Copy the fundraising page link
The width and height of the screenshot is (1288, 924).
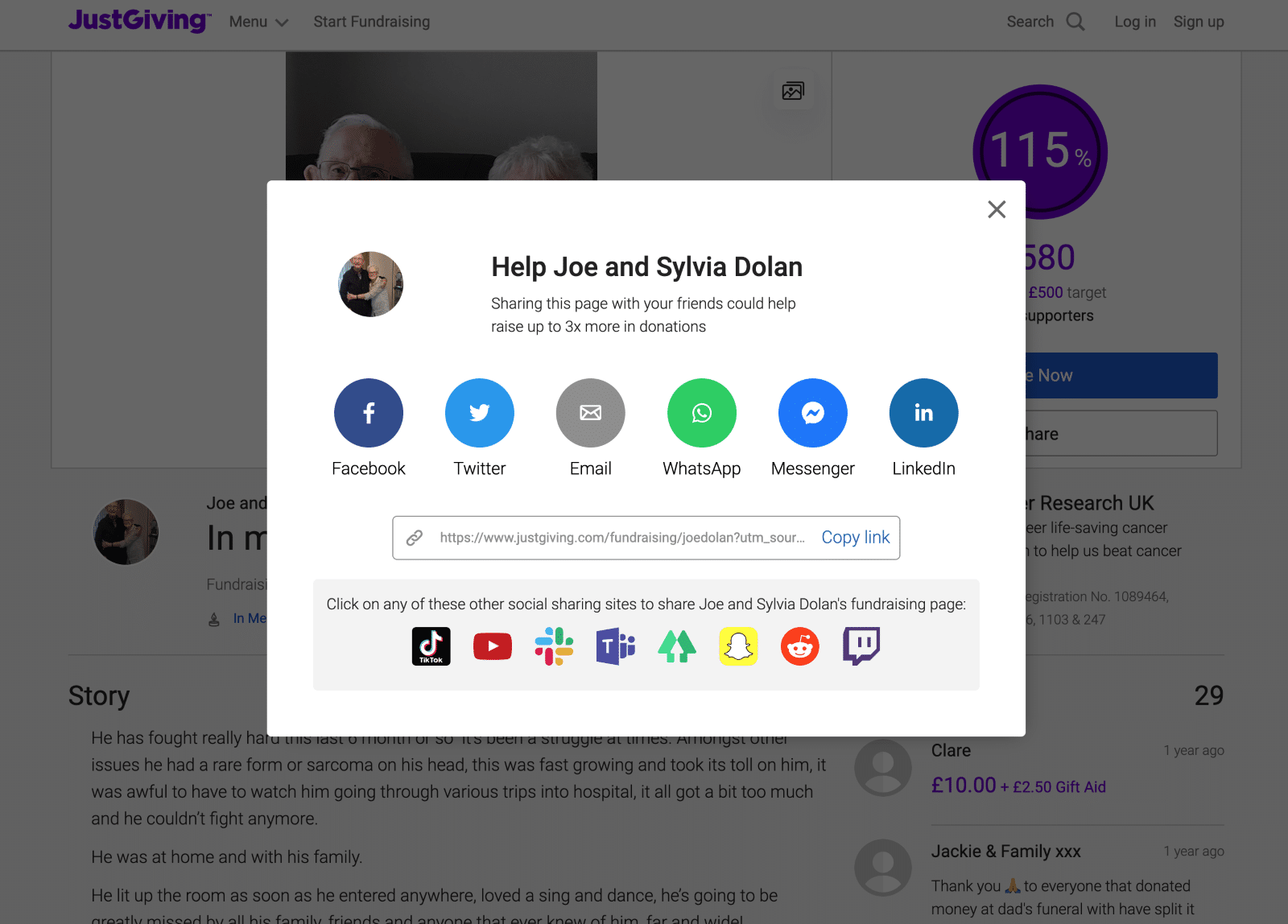(x=856, y=538)
